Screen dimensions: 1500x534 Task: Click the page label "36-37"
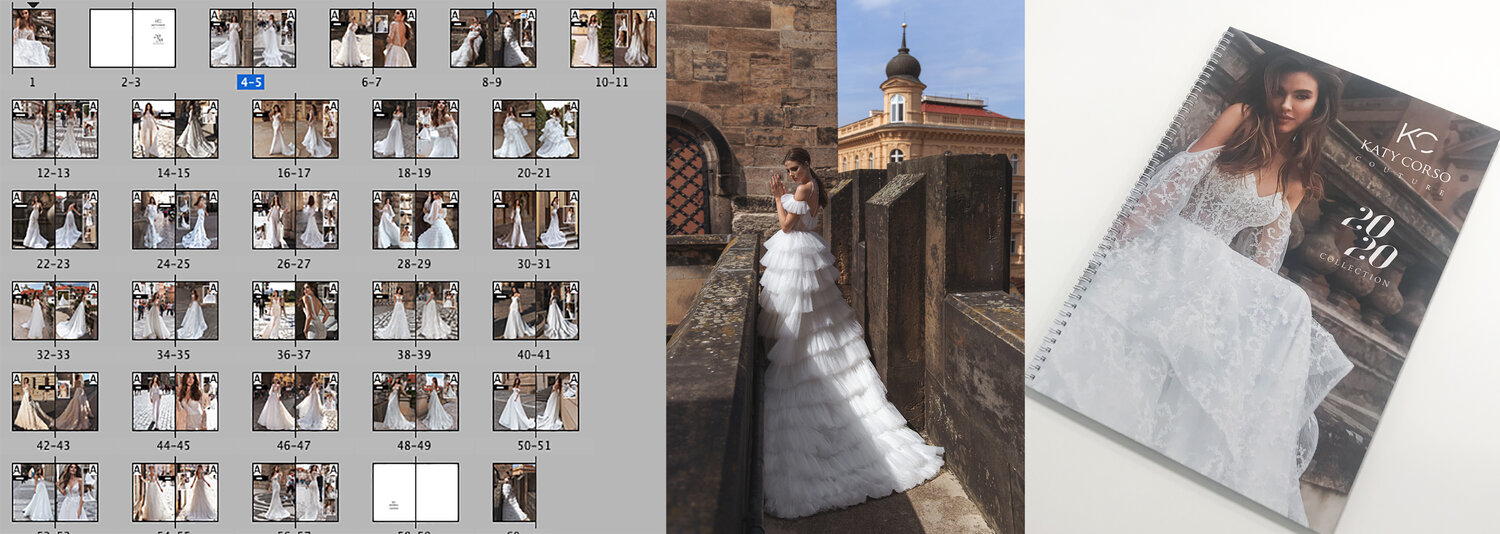[x=294, y=354]
